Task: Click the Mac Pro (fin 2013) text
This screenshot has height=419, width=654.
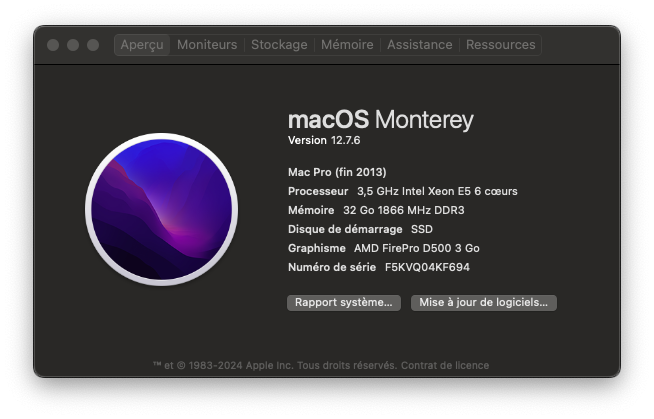Action: 337,172
